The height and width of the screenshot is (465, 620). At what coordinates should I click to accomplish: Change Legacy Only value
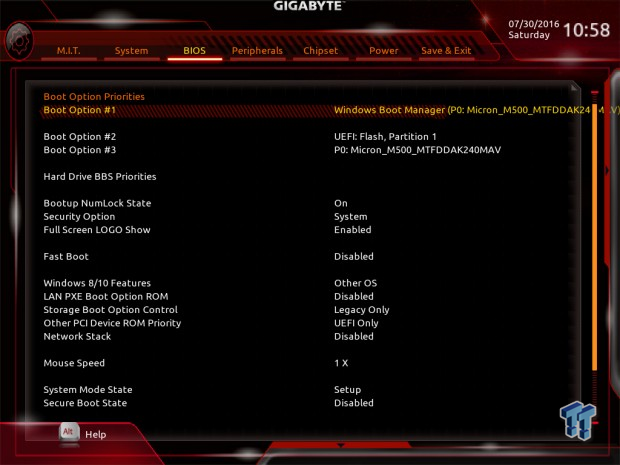361,310
